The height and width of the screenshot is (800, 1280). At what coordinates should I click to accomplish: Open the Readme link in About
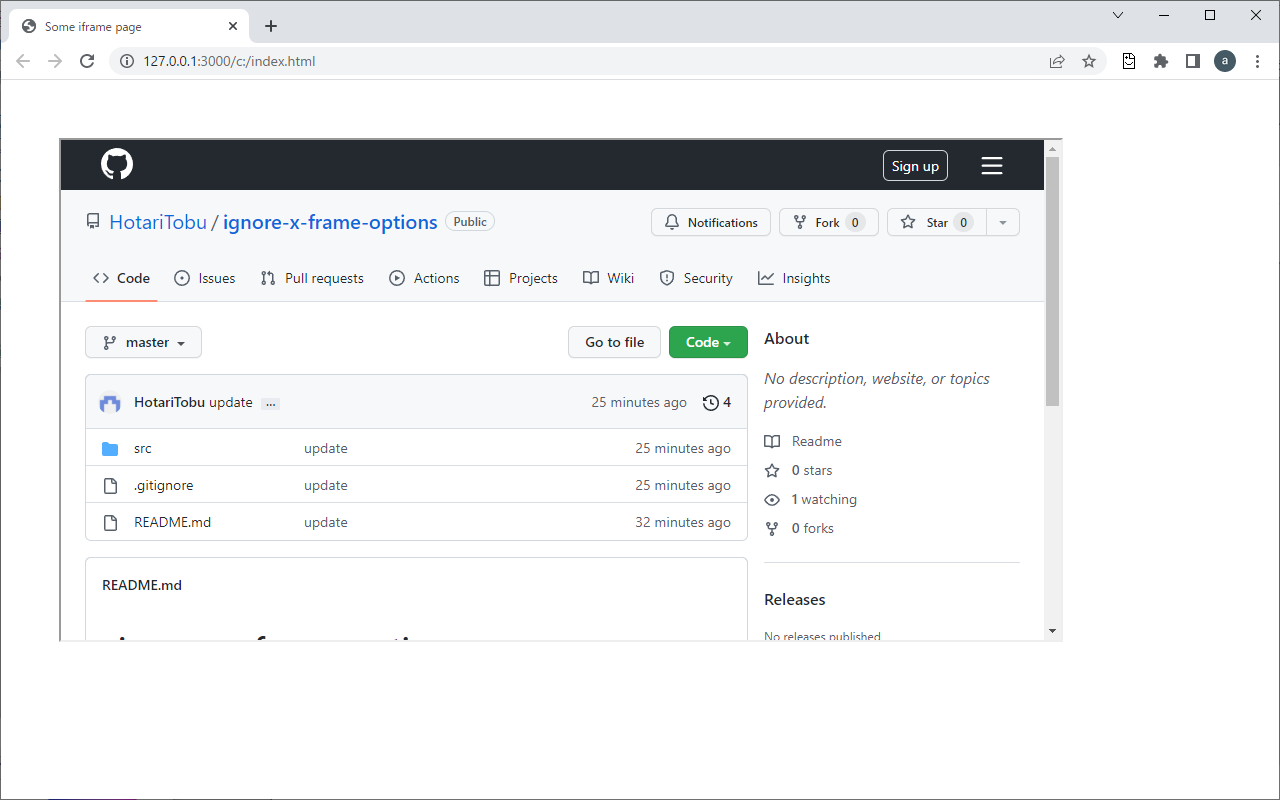point(803,441)
